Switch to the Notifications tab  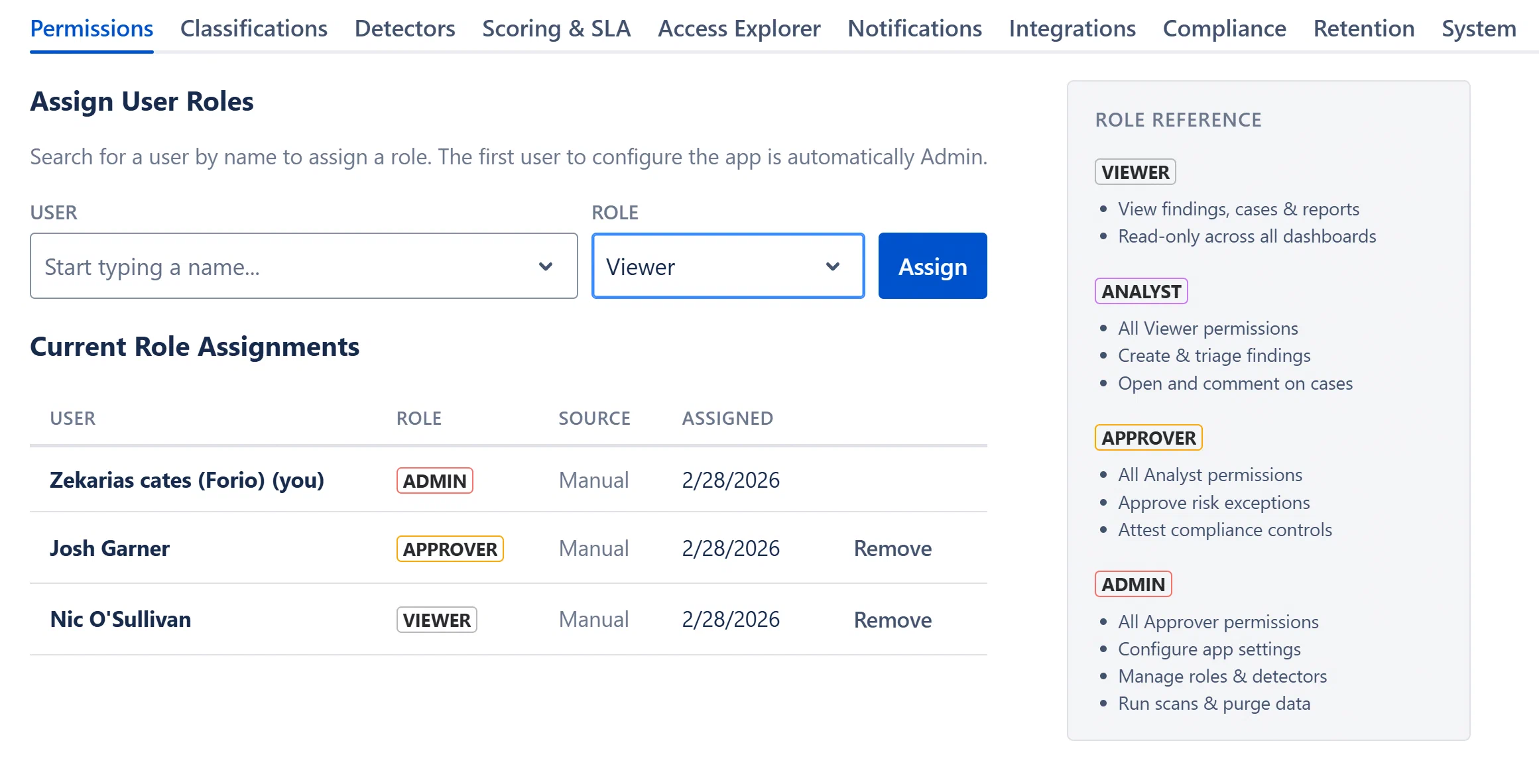[914, 28]
